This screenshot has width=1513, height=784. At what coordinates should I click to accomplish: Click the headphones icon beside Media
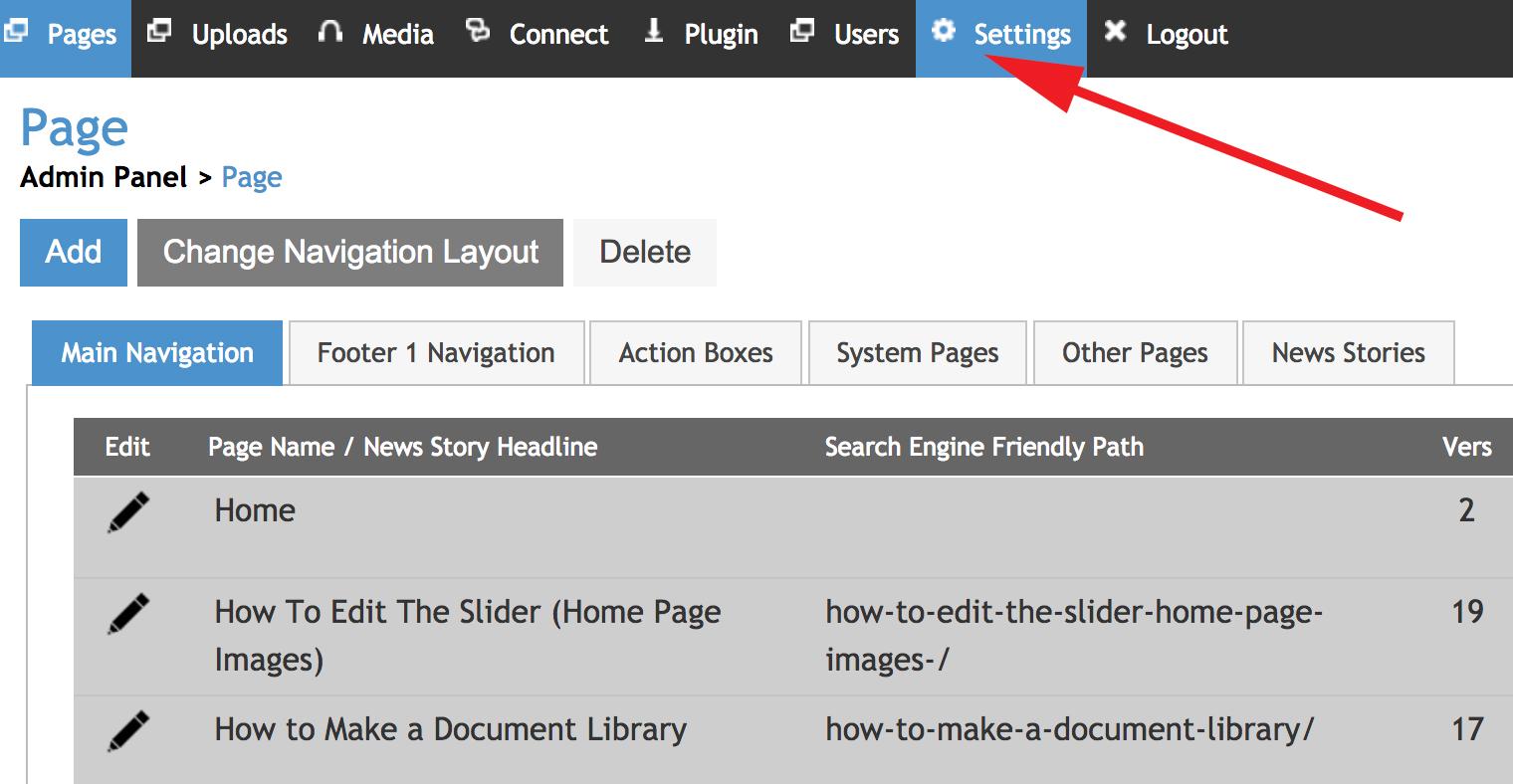pyautogui.click(x=330, y=32)
